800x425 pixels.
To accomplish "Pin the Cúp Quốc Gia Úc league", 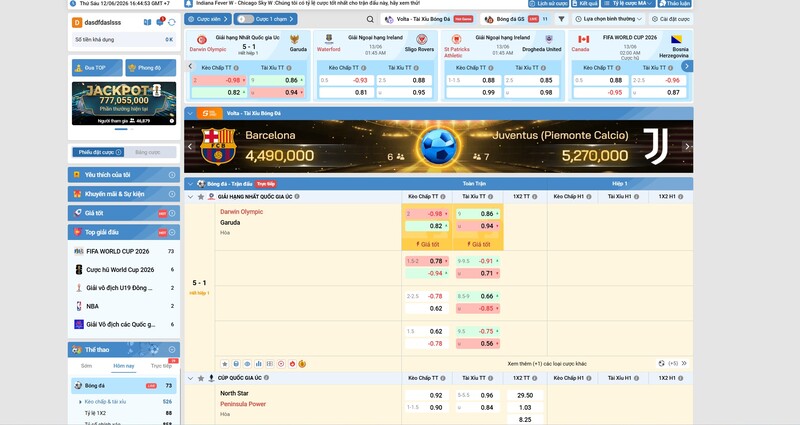I will tap(211, 378).
